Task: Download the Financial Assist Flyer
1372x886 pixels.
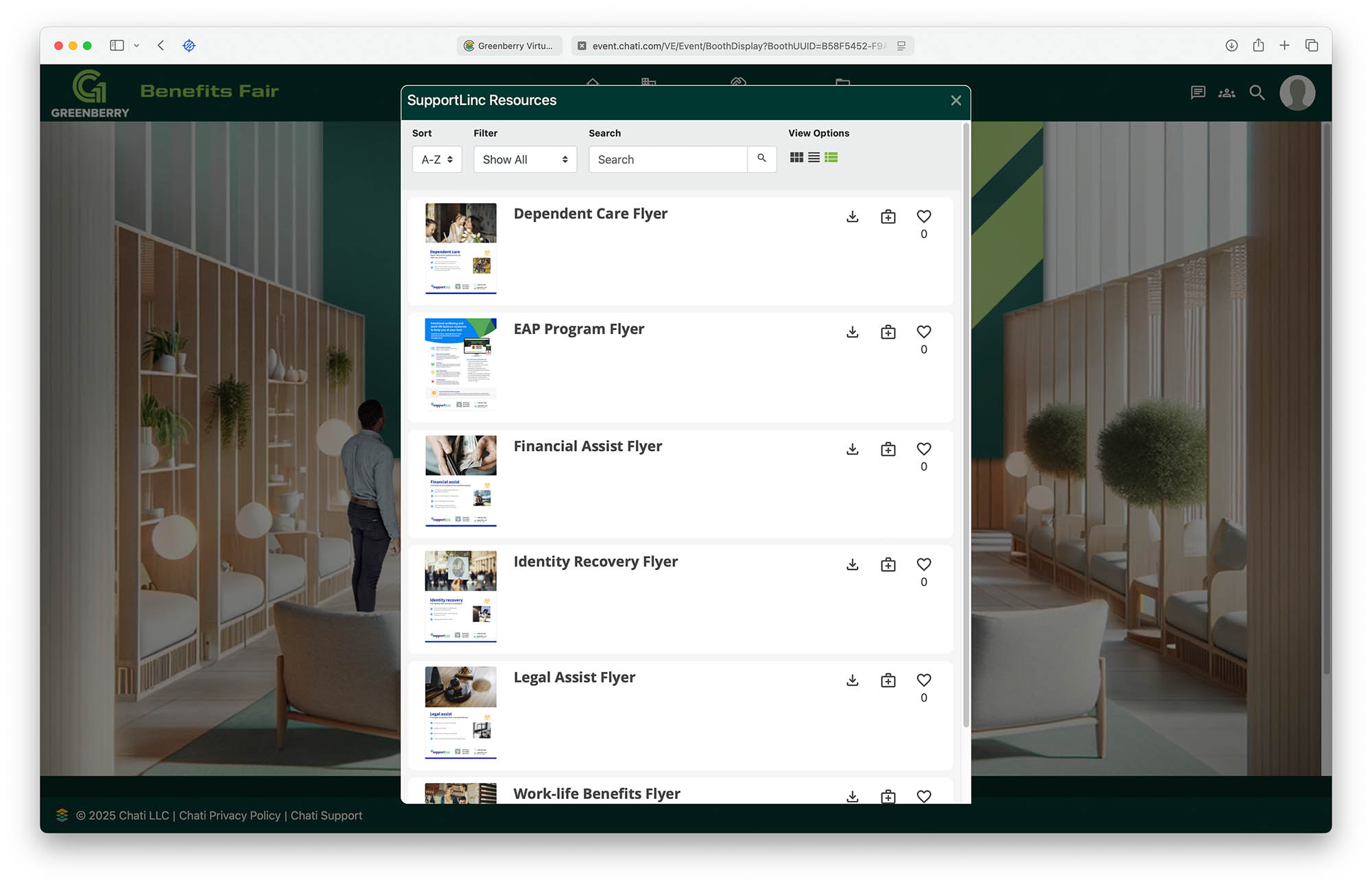Action: [852, 449]
